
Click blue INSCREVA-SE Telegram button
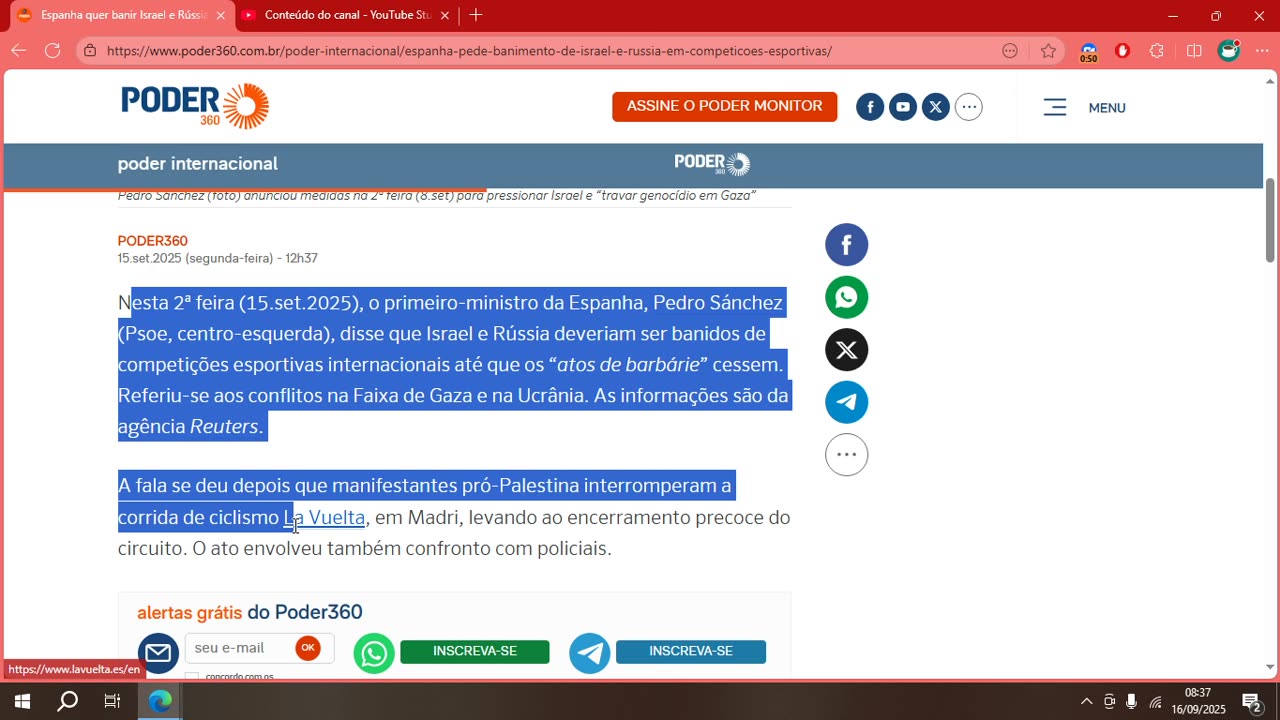click(691, 651)
